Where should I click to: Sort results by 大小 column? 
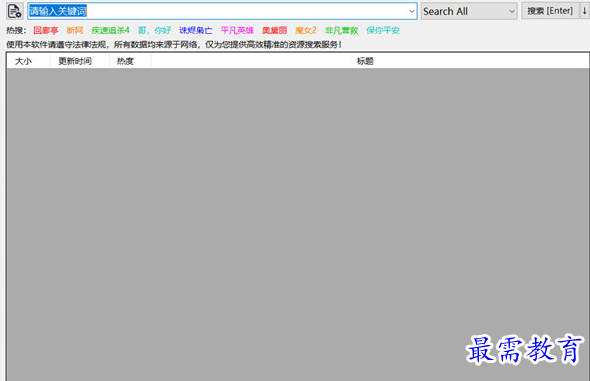28,61
